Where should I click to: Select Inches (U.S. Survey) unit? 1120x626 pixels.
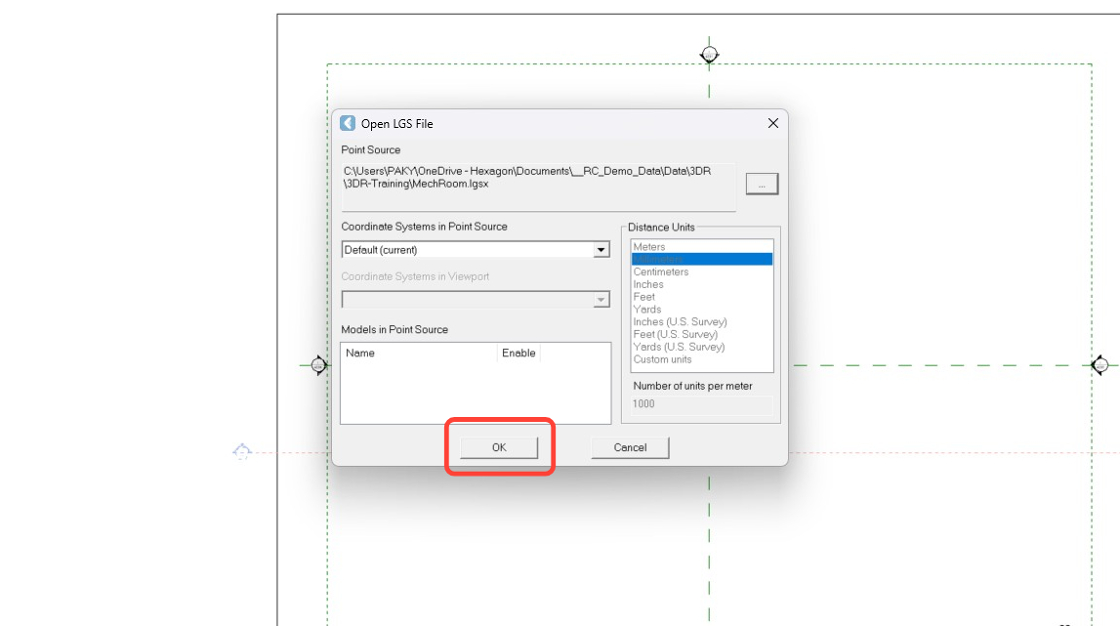701,322
